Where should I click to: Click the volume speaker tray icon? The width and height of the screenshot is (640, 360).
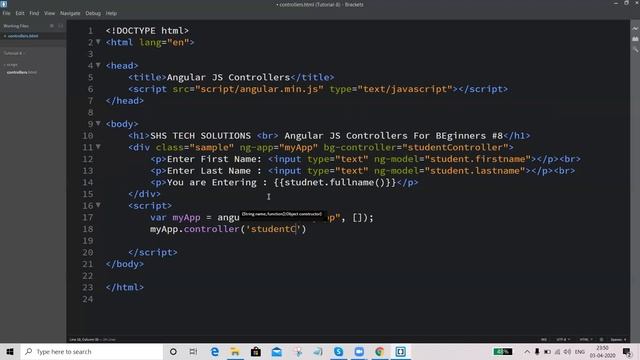click(567, 351)
